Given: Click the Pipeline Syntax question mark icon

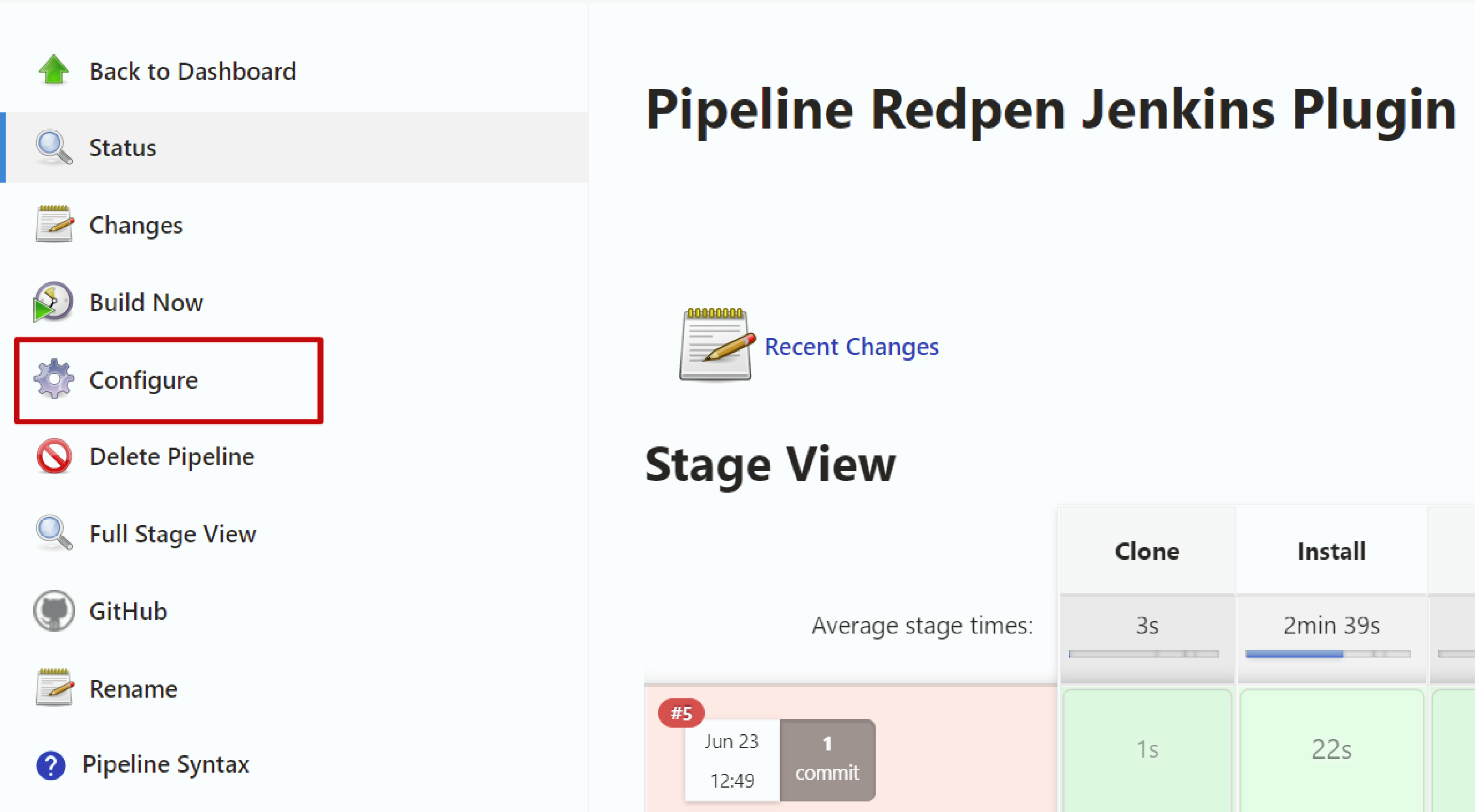Looking at the screenshot, I should [50, 765].
